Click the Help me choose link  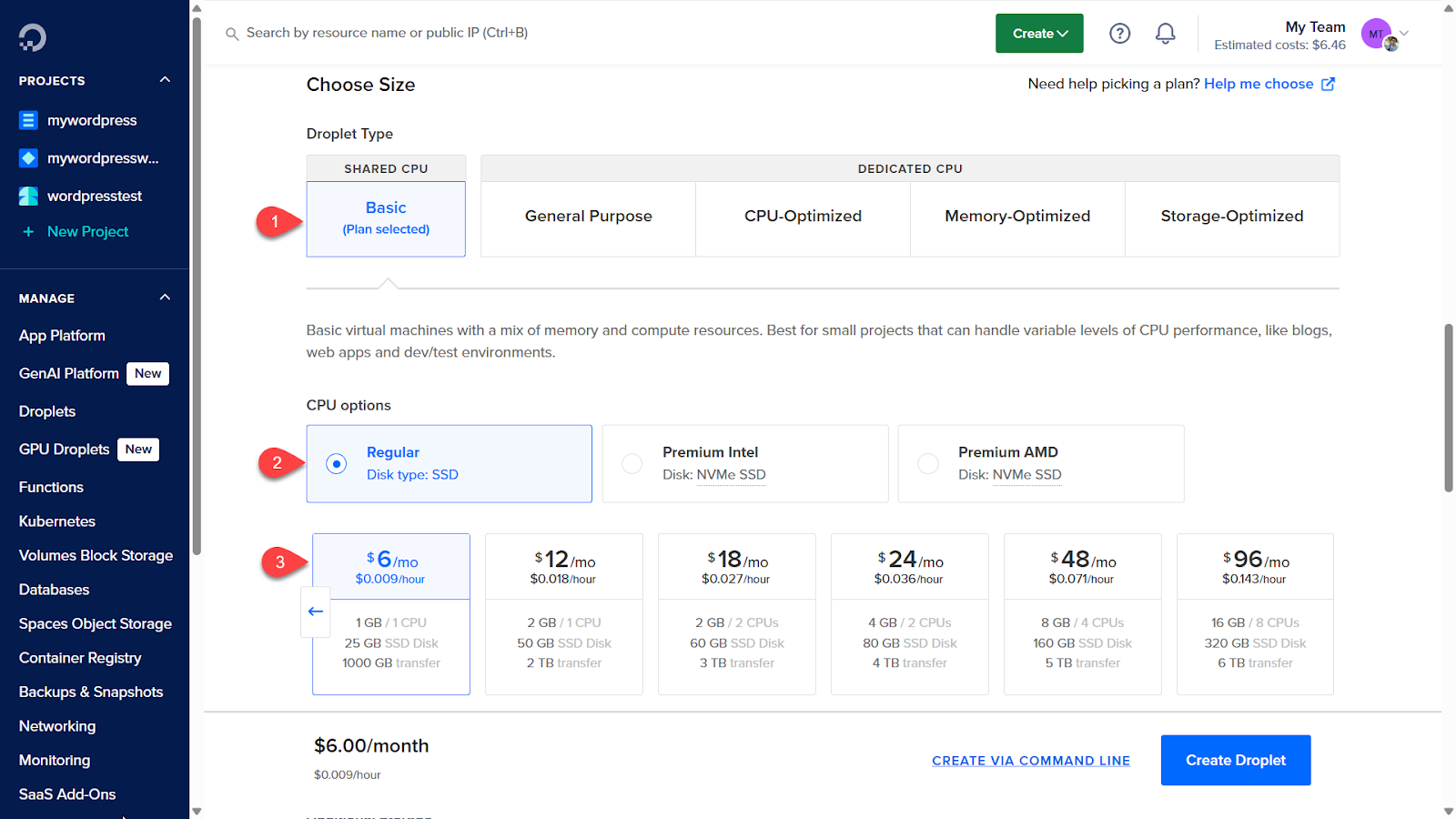click(x=1259, y=84)
